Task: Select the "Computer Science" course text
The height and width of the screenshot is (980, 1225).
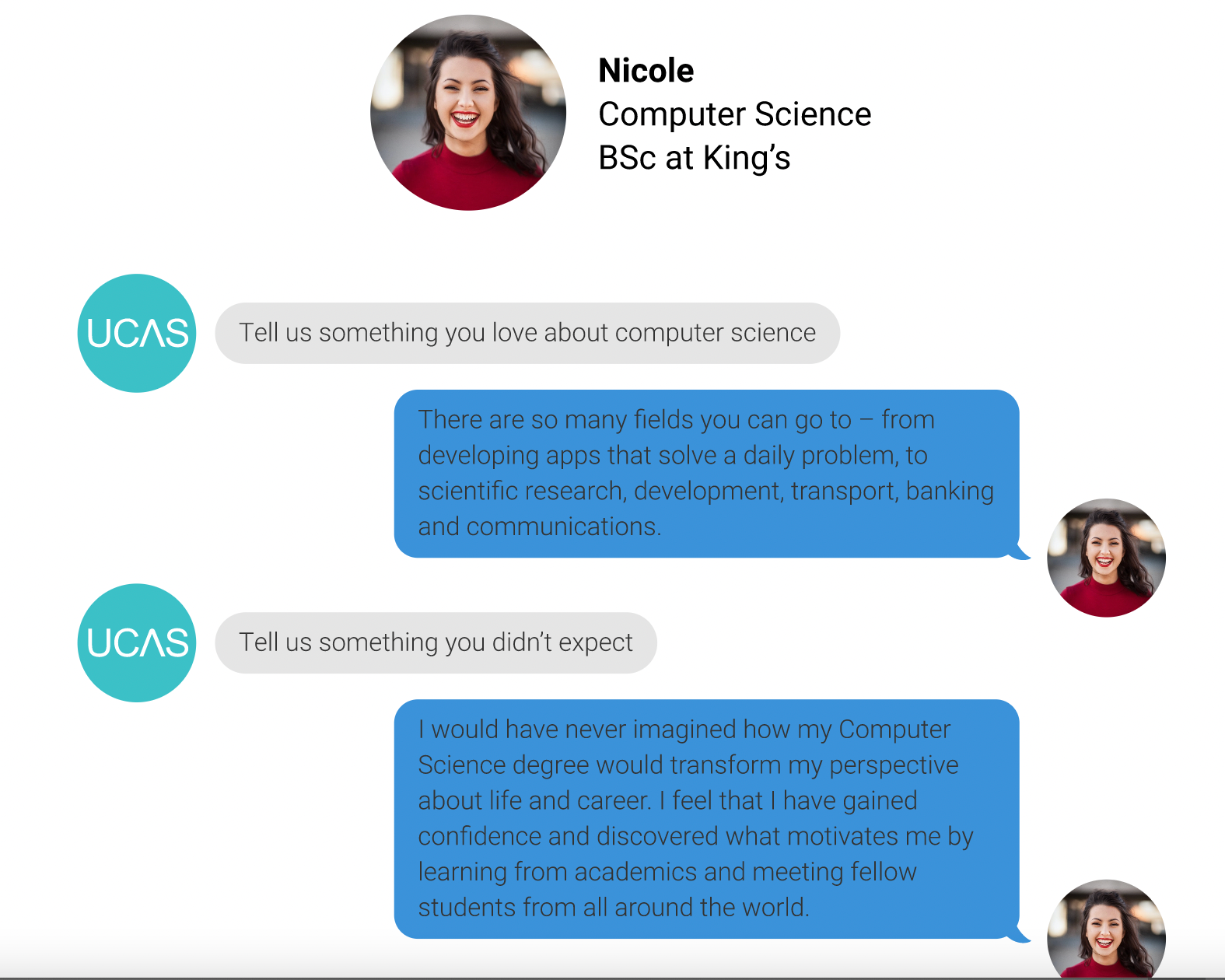Action: point(734,114)
